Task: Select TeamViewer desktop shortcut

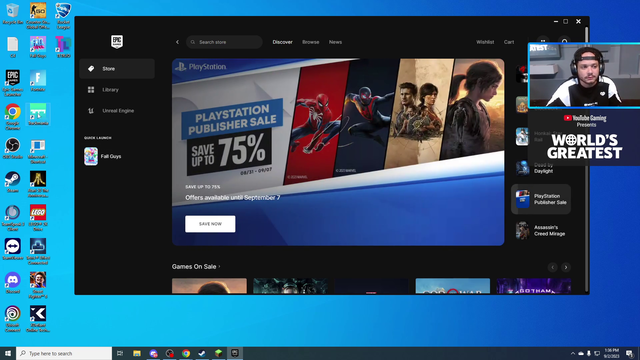Action: [x=13, y=249]
